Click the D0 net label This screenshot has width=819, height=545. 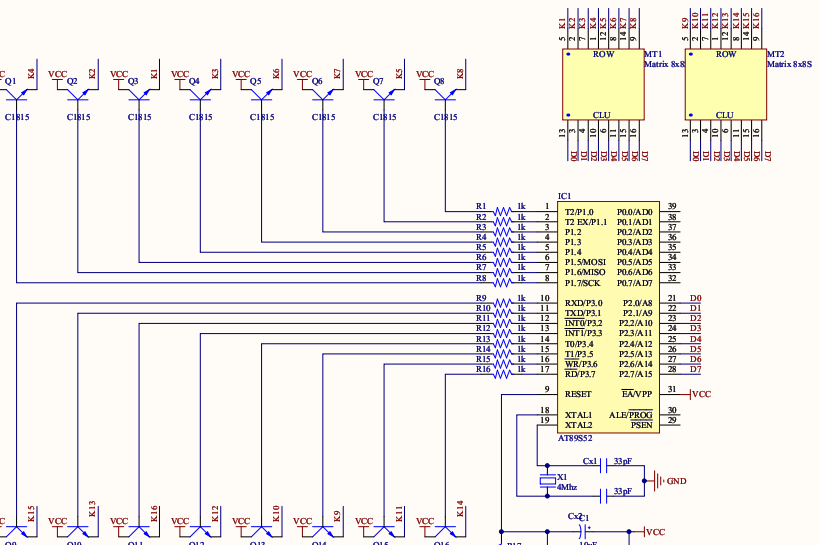click(x=695, y=298)
